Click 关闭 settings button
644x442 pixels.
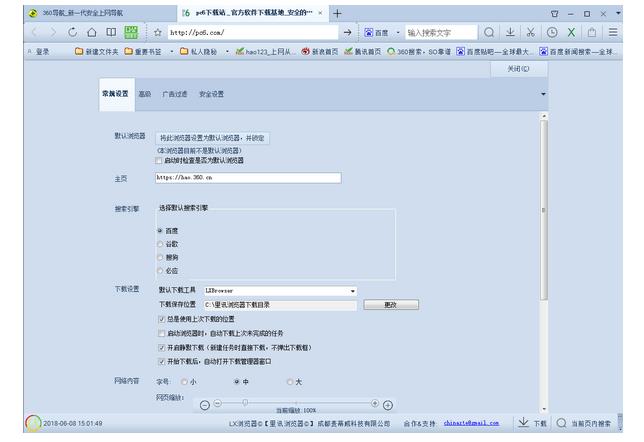tap(518, 69)
